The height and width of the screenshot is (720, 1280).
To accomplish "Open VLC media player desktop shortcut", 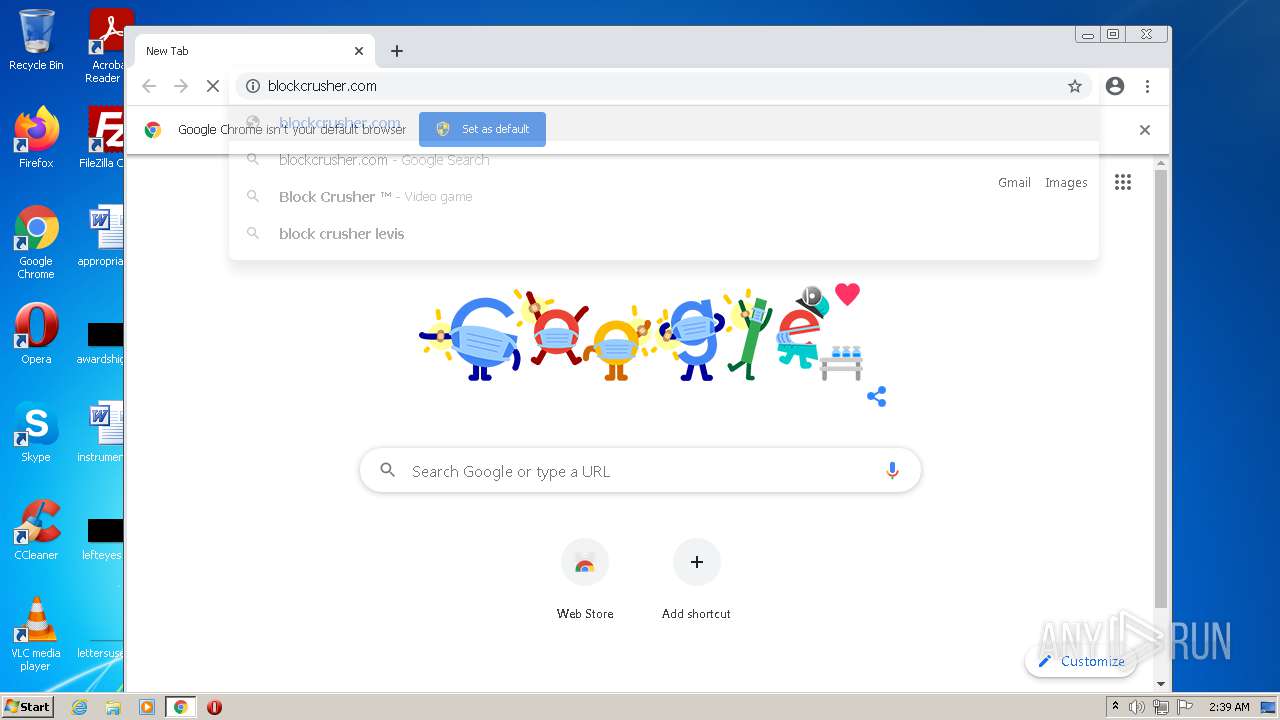I will click(x=36, y=634).
